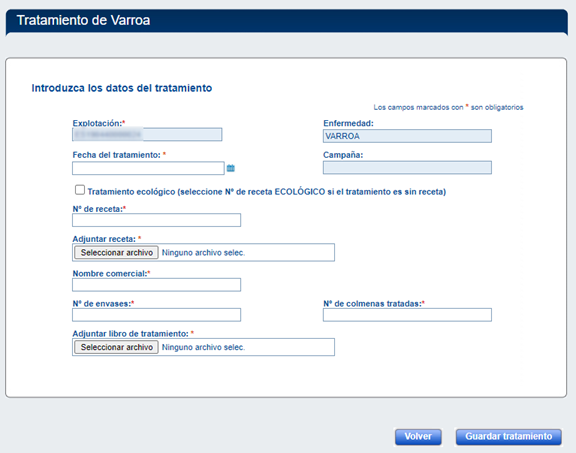
Task: Click the Volver button
Action: pyautogui.click(x=418, y=437)
